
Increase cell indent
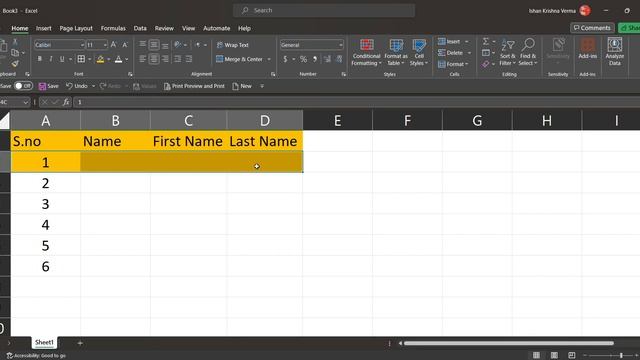pyautogui.click(x=189, y=59)
